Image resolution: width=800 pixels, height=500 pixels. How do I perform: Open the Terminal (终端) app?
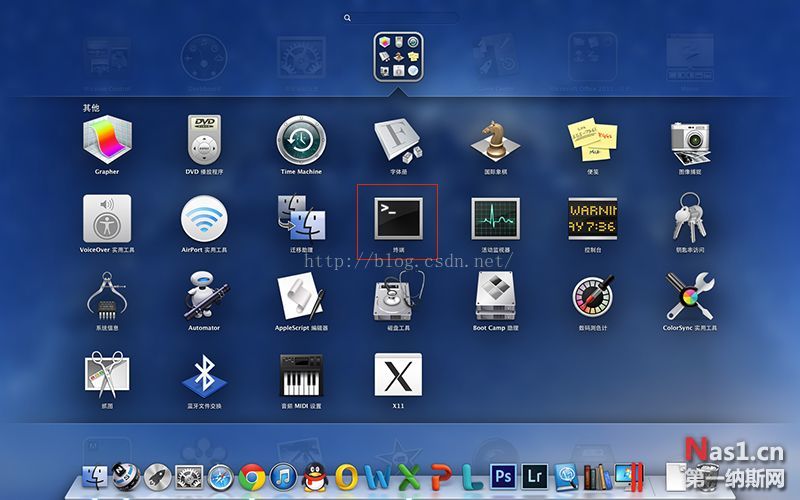(398, 218)
